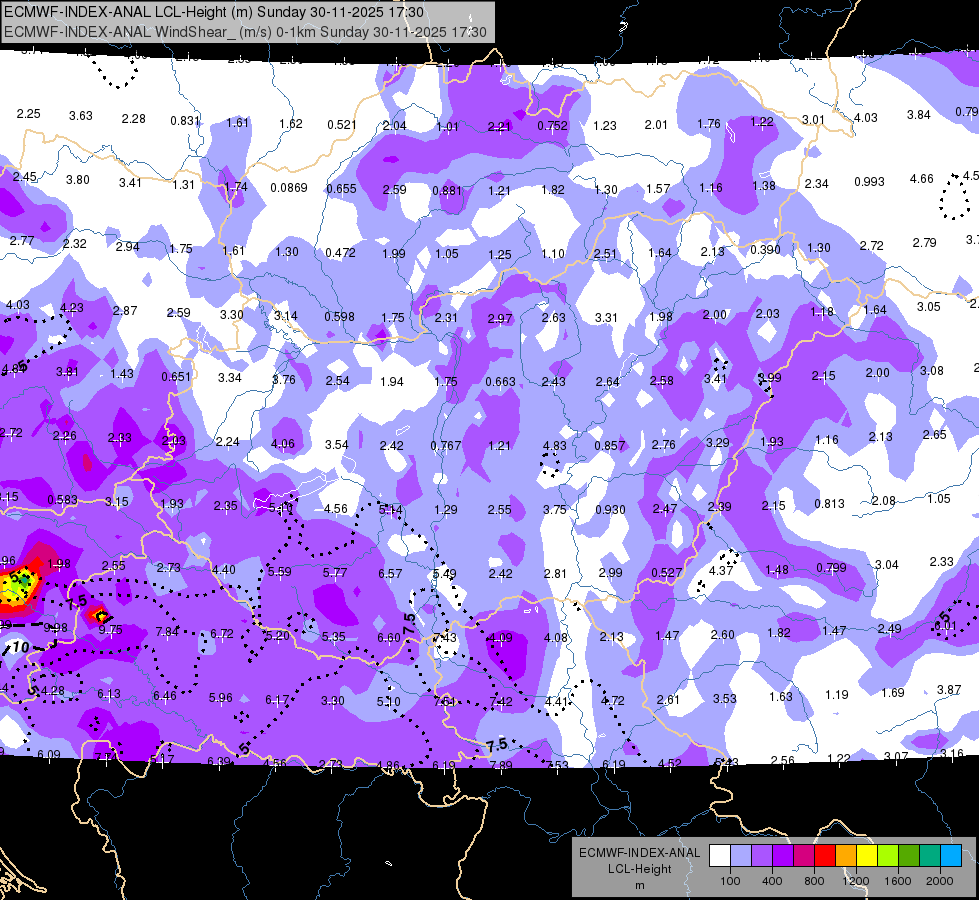Click the magenta legend swatch left of 800
Screen dimensions: 979x900
[x=804, y=856]
